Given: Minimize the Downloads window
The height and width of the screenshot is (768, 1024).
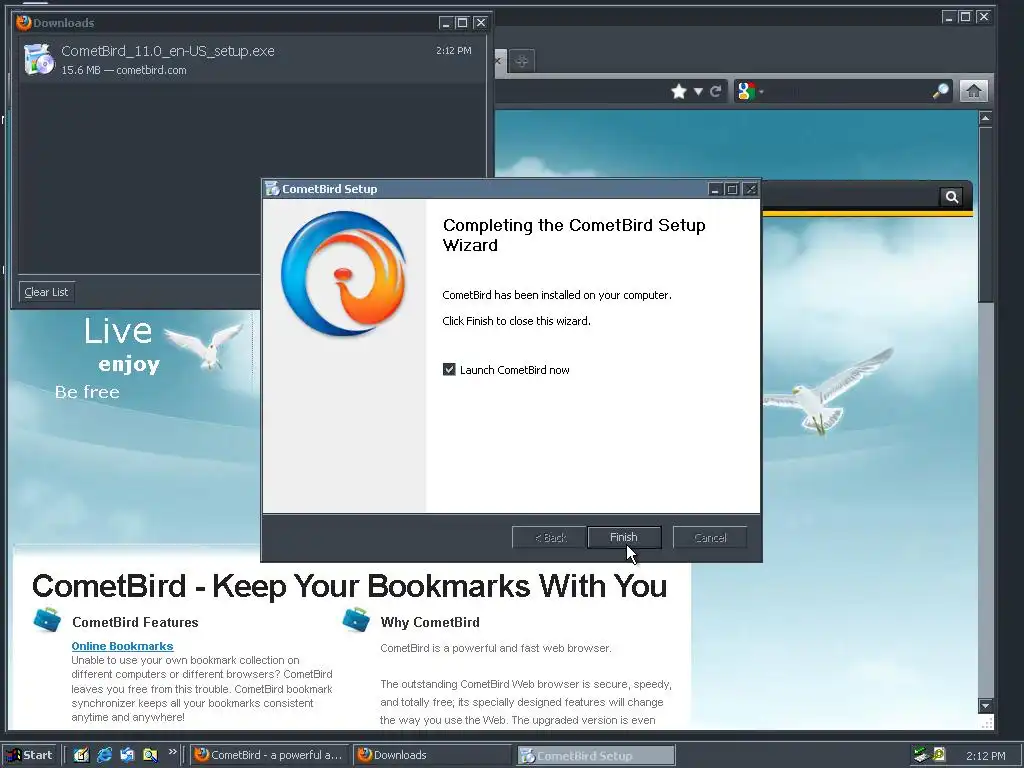Looking at the screenshot, I should coord(446,23).
